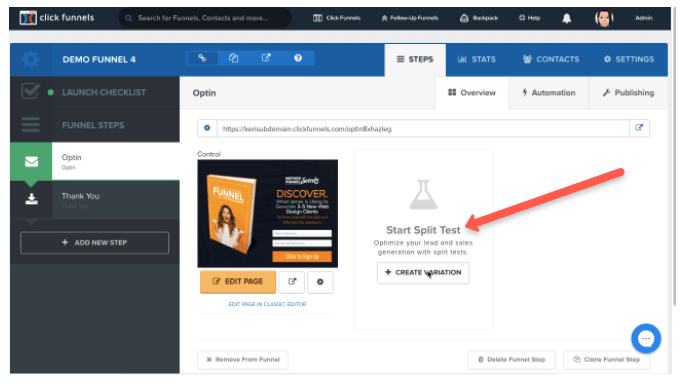Click the link icon in funnel header
This screenshot has width=689, height=388.
point(202,58)
